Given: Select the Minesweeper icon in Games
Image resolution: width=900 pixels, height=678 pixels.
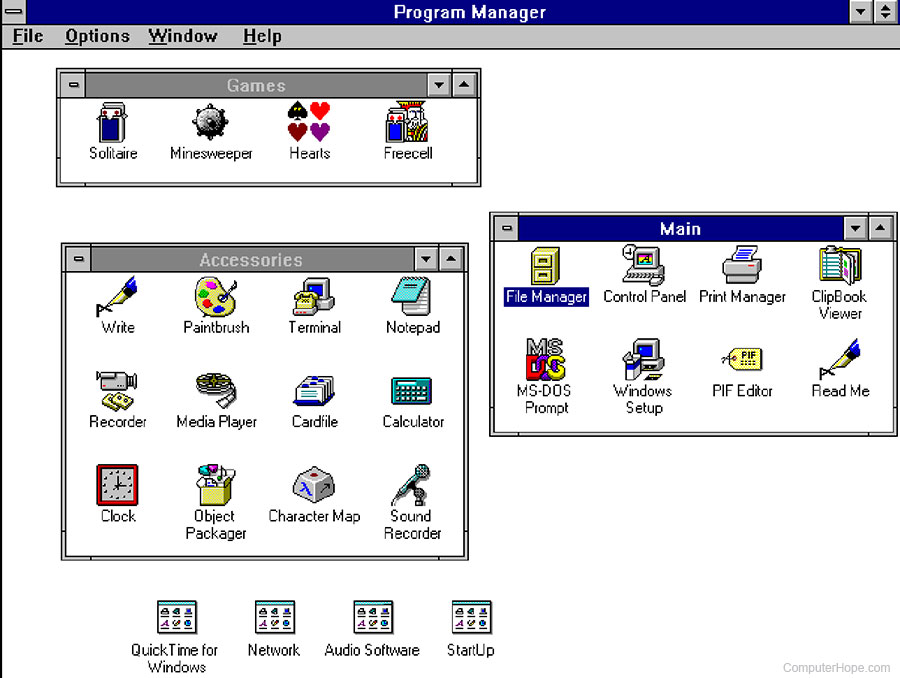Looking at the screenshot, I should 211,122.
